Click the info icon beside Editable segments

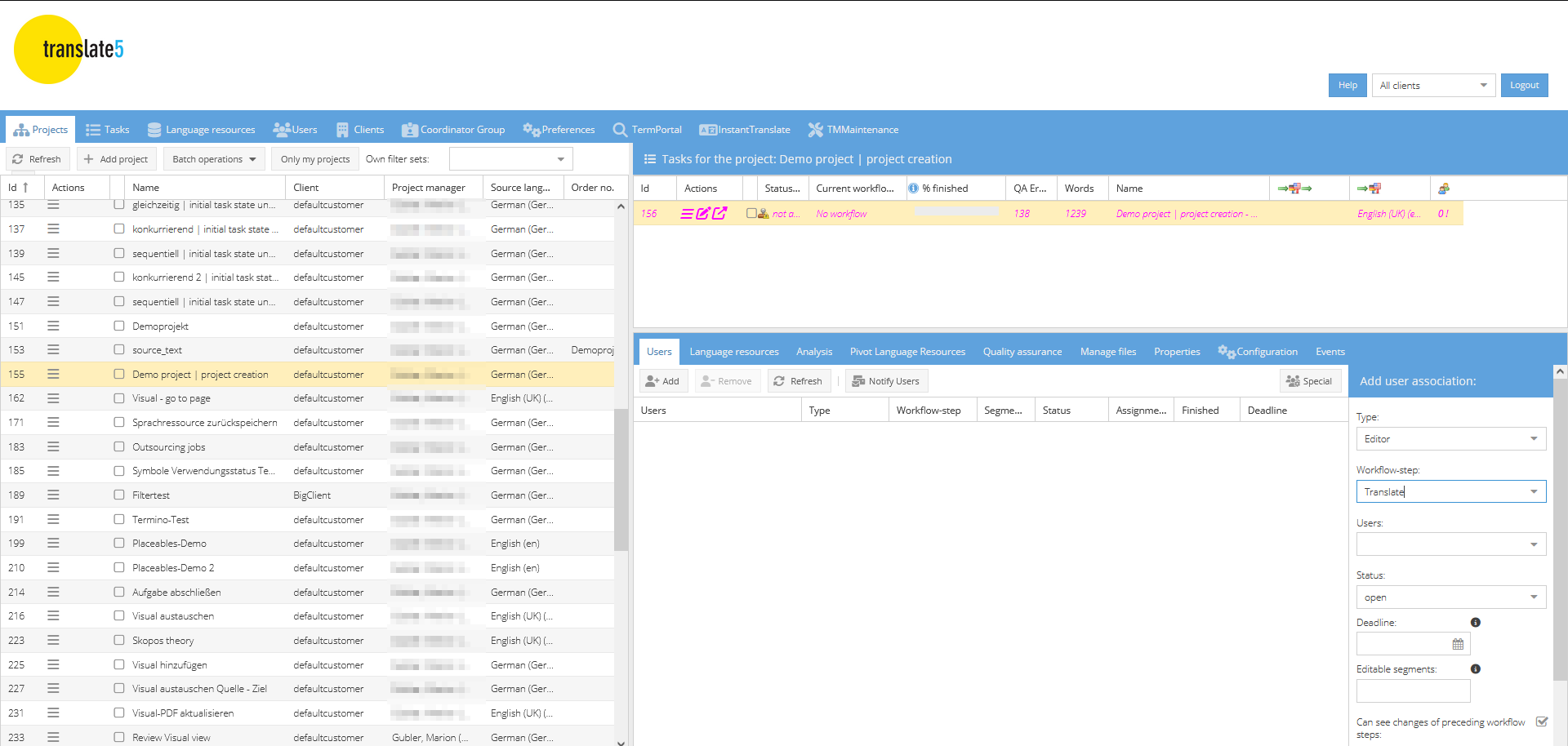click(x=1475, y=669)
